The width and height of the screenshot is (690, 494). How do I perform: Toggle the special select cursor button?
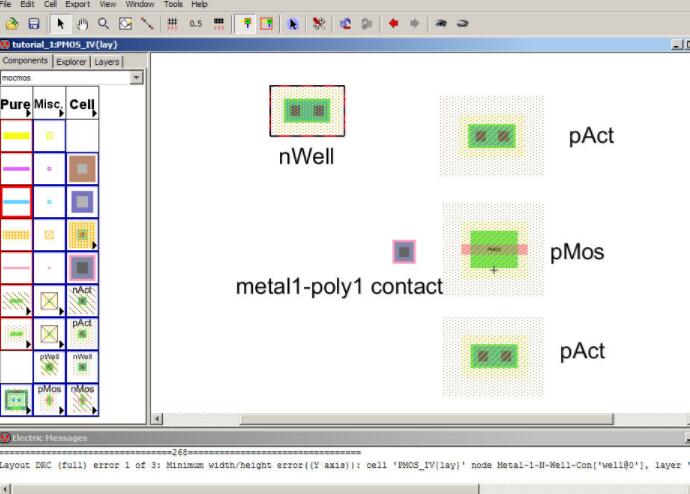293,23
